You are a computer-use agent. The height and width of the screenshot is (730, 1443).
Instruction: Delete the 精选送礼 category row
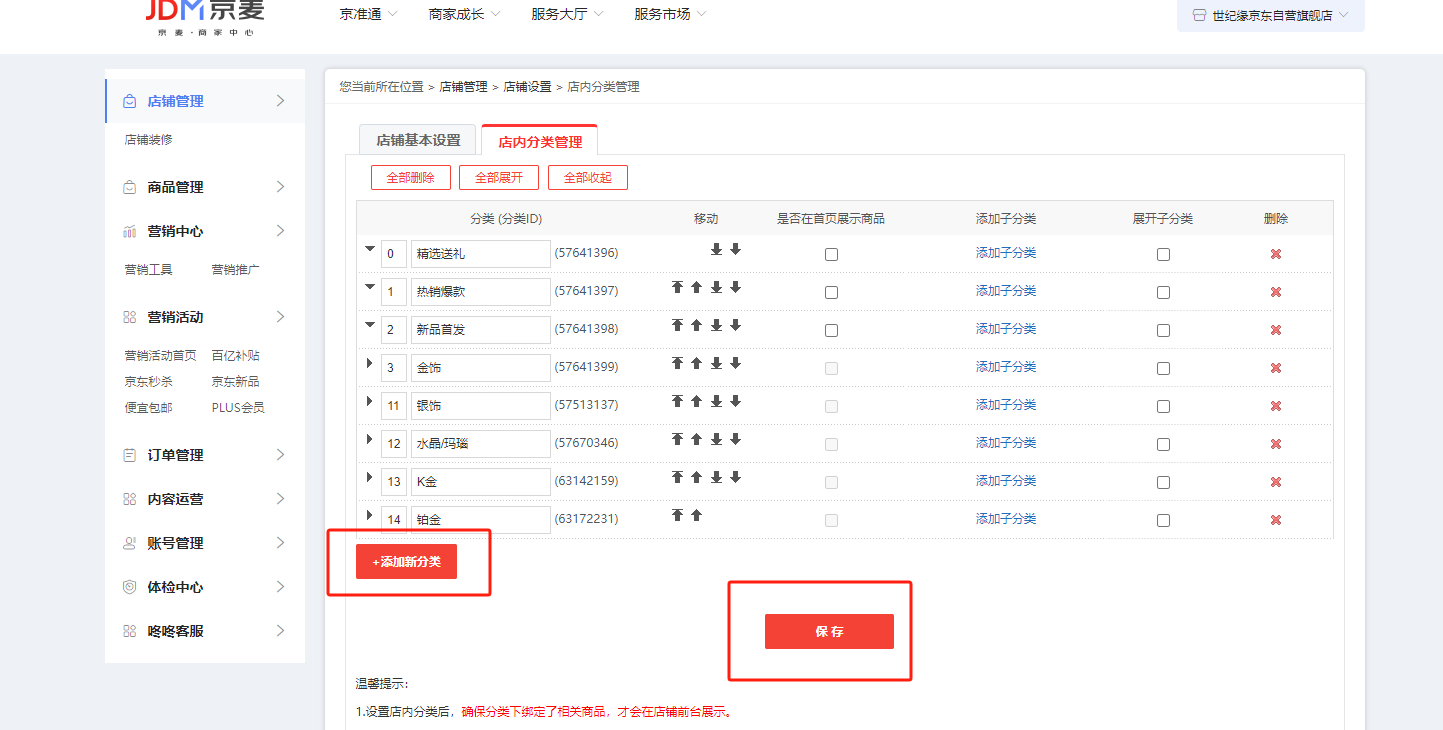tap(1275, 254)
